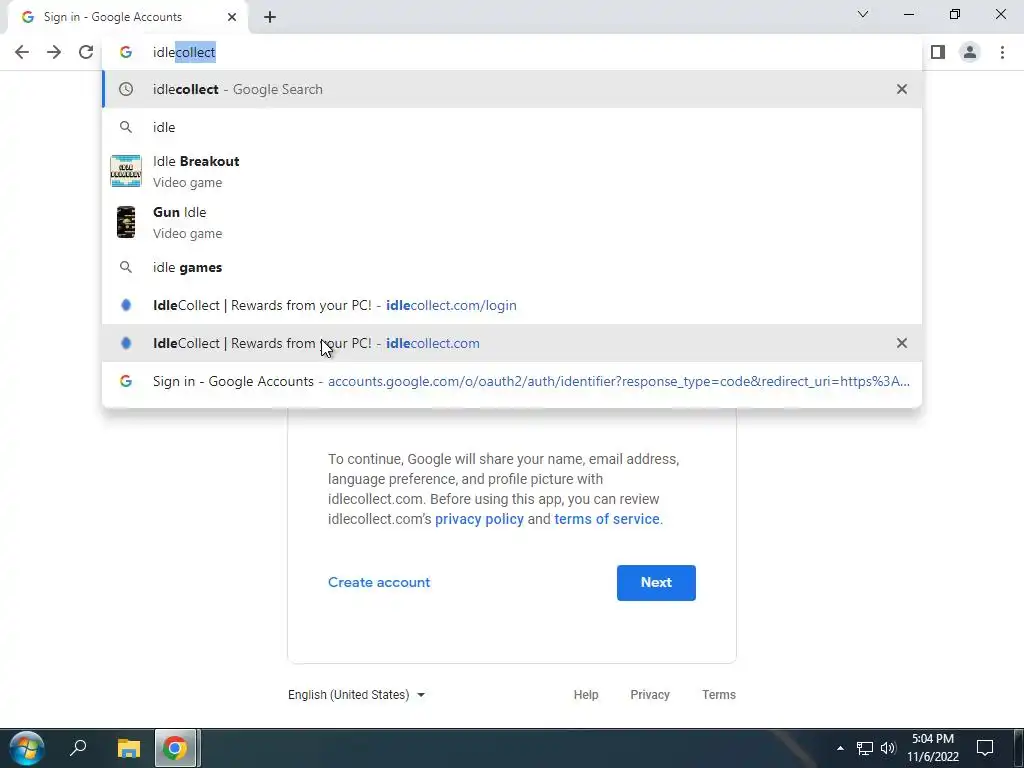Open the tab search chevron in title bar
Viewport: 1024px width, 768px height.
point(863,14)
